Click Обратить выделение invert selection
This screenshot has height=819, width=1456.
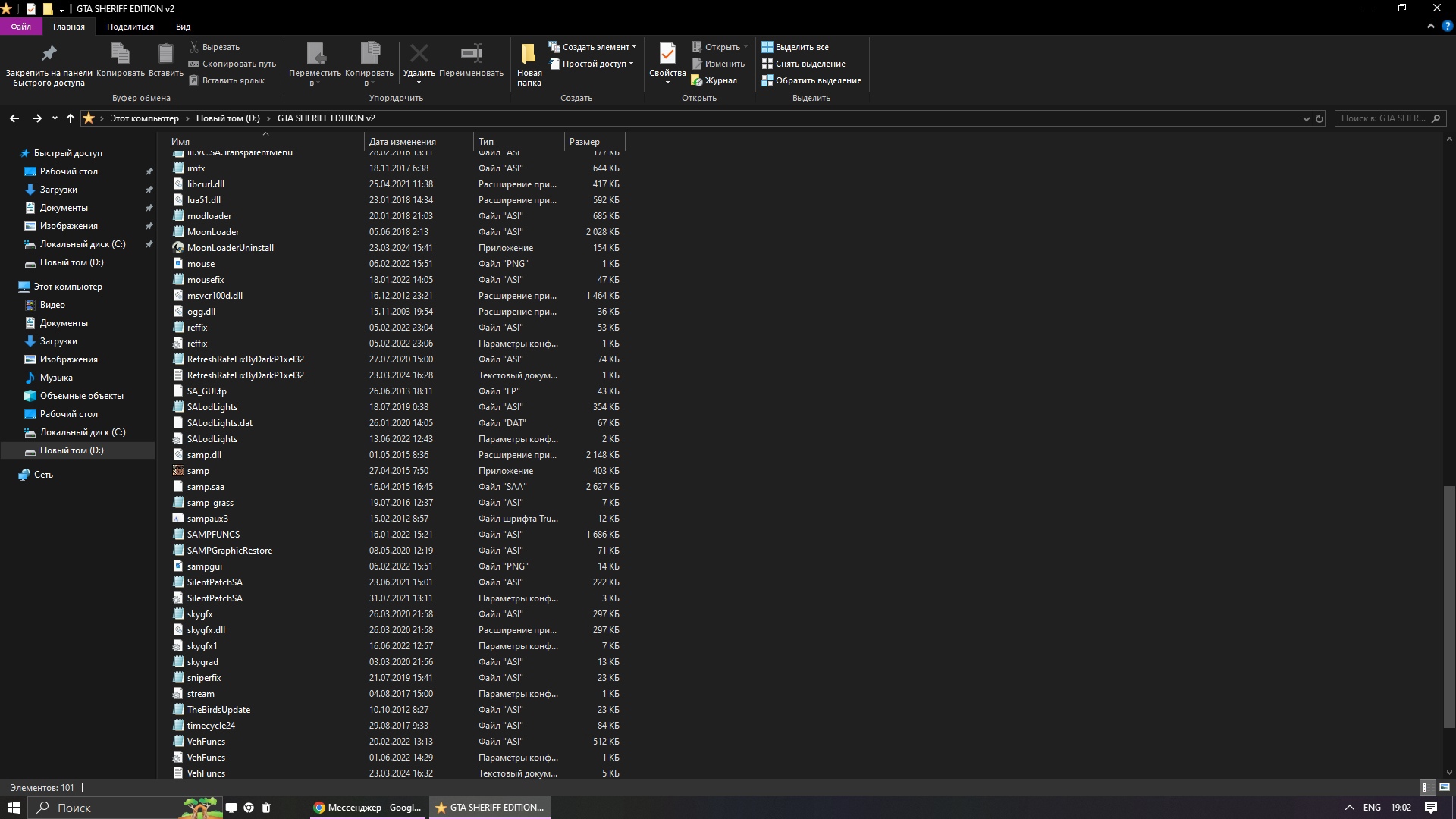click(x=811, y=80)
